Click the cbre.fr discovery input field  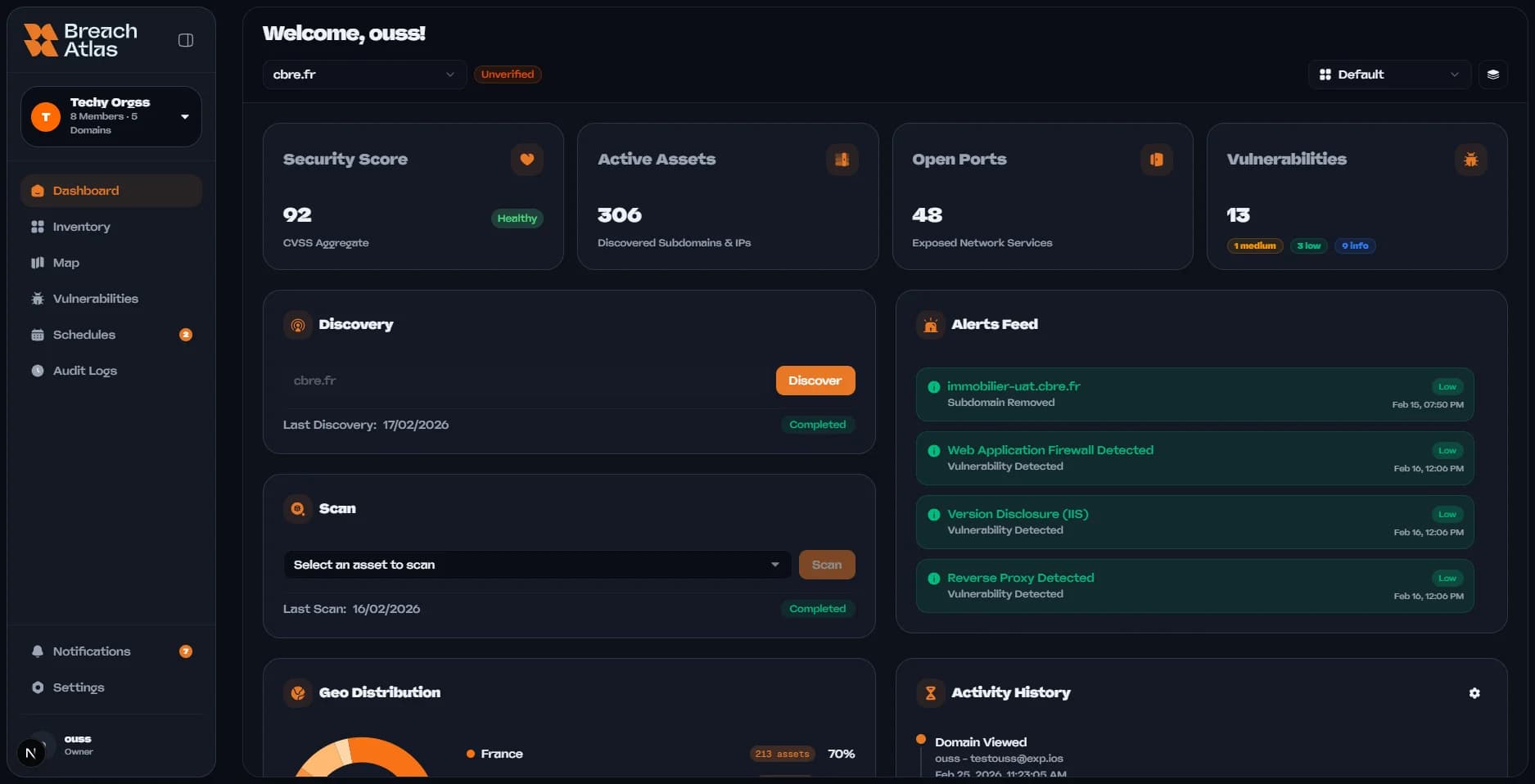coord(524,381)
